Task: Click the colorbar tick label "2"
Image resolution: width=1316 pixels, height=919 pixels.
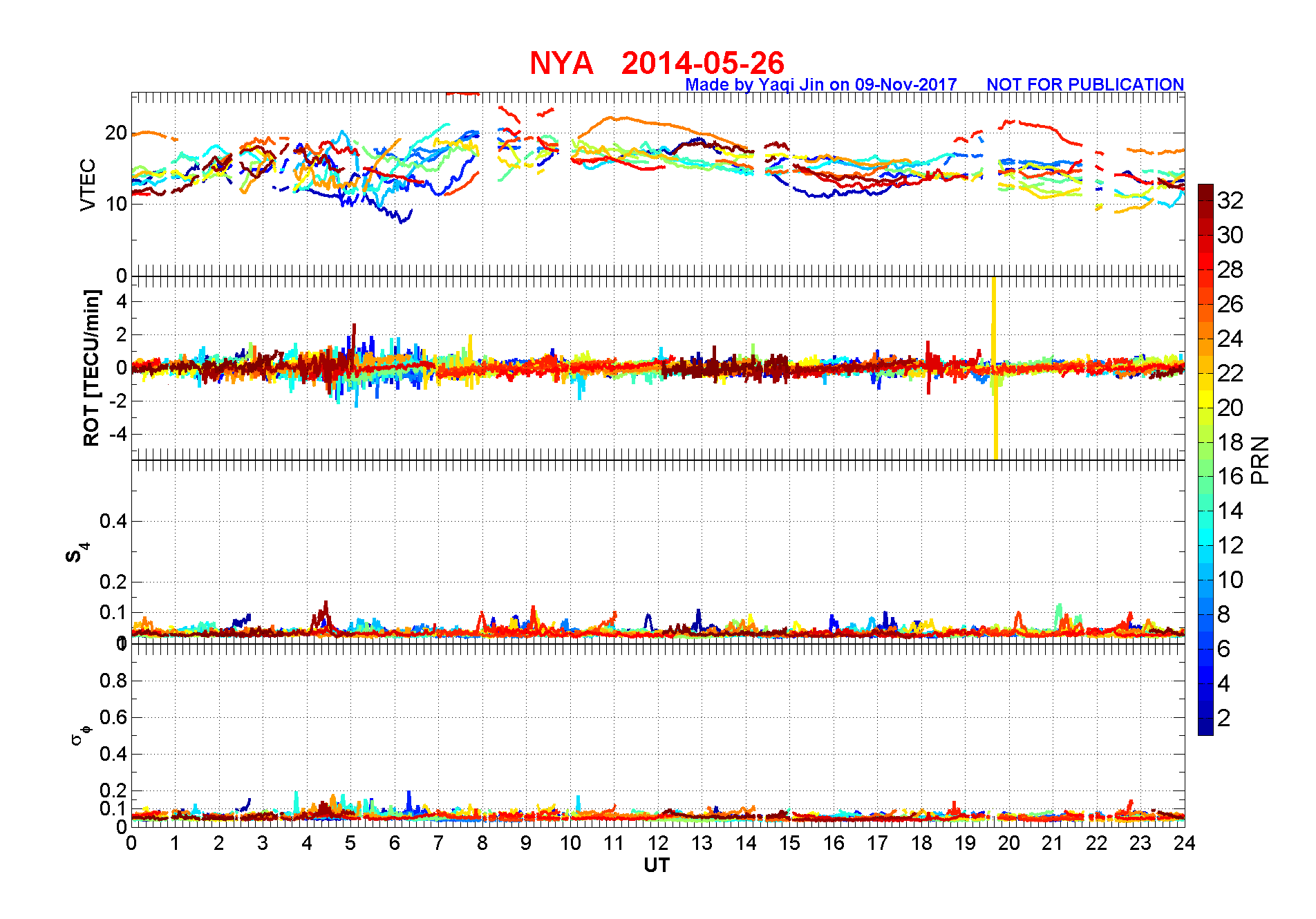Action: coord(1223,718)
